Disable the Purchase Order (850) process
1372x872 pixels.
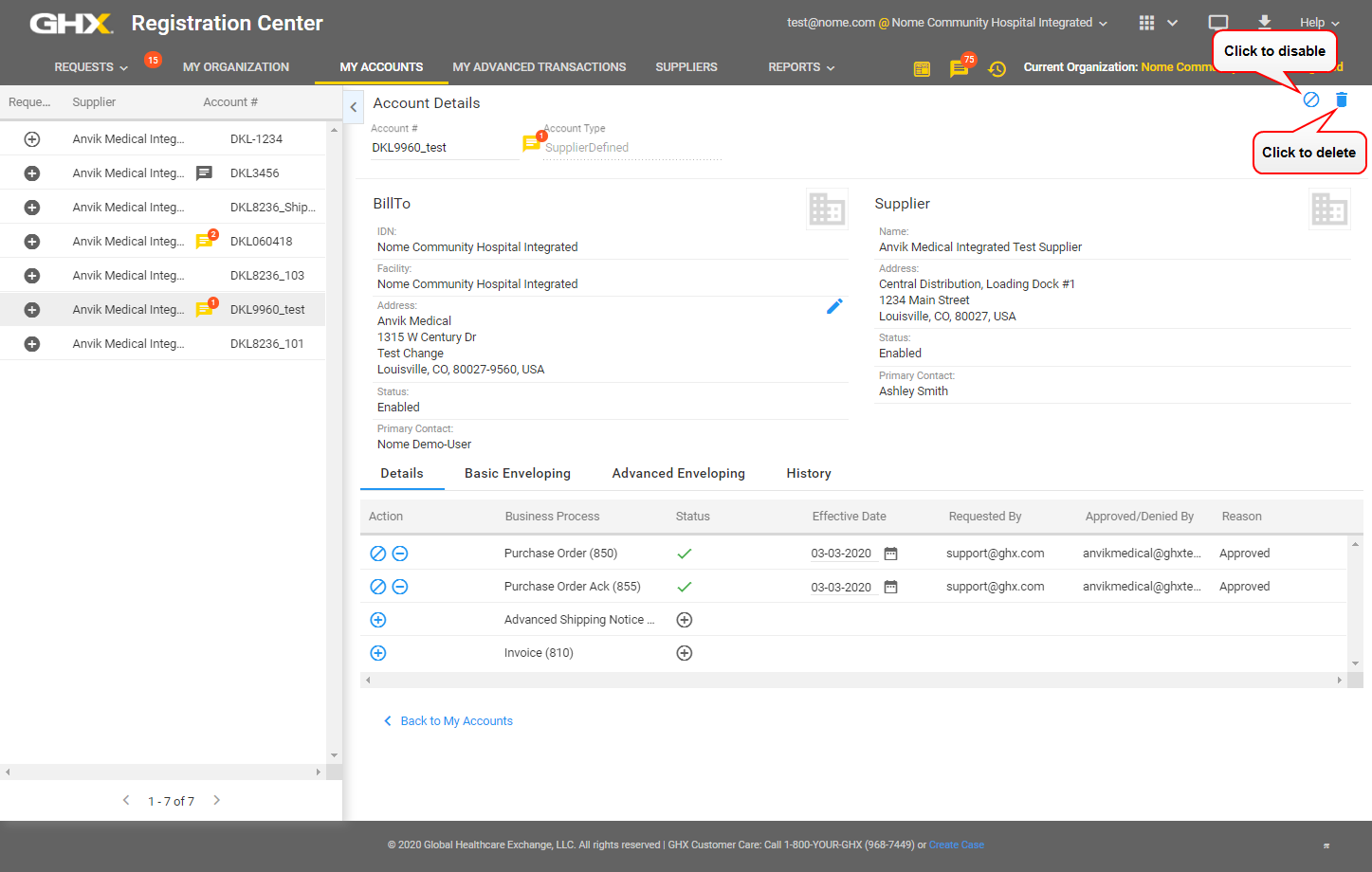(377, 554)
